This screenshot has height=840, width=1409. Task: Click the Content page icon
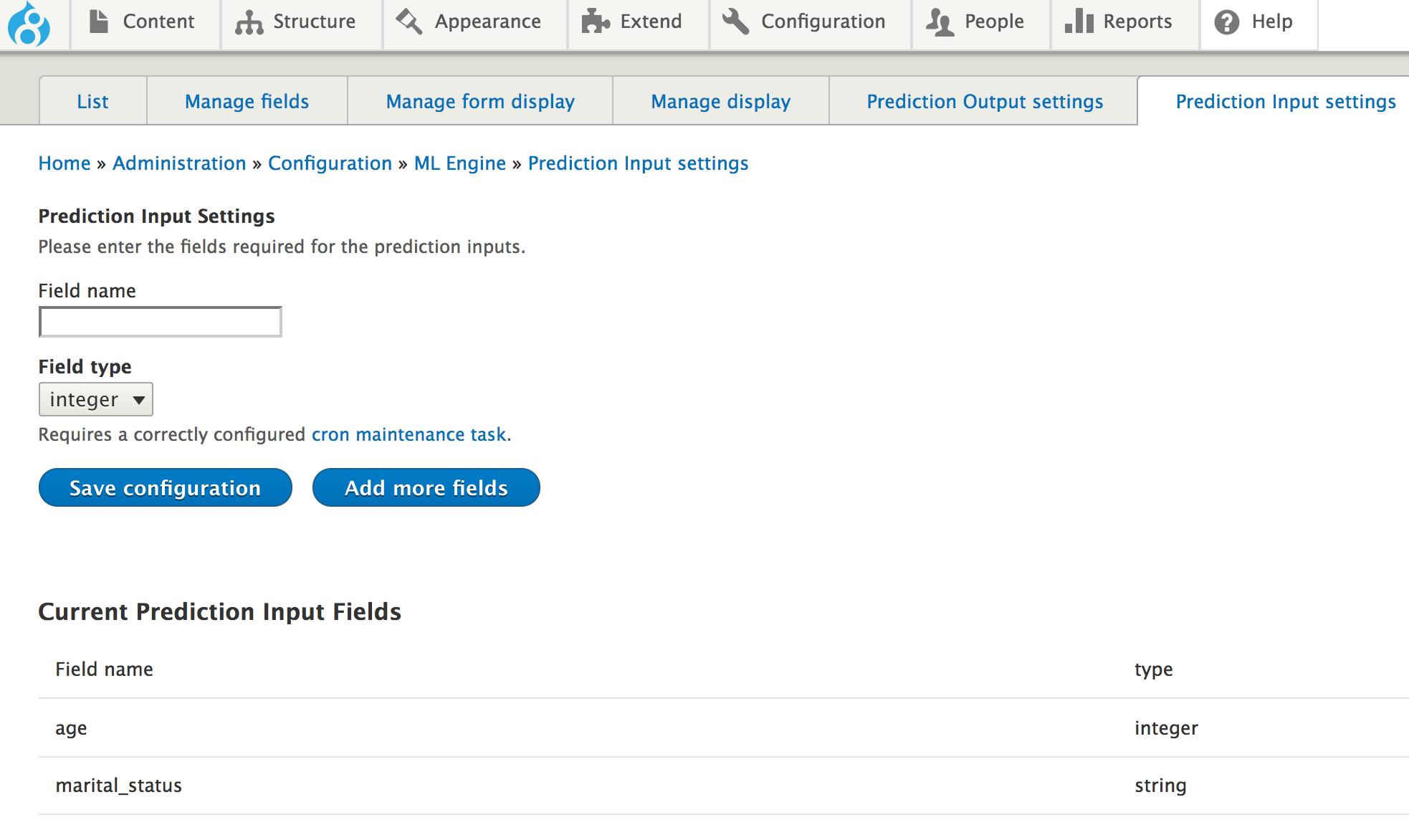tap(99, 22)
